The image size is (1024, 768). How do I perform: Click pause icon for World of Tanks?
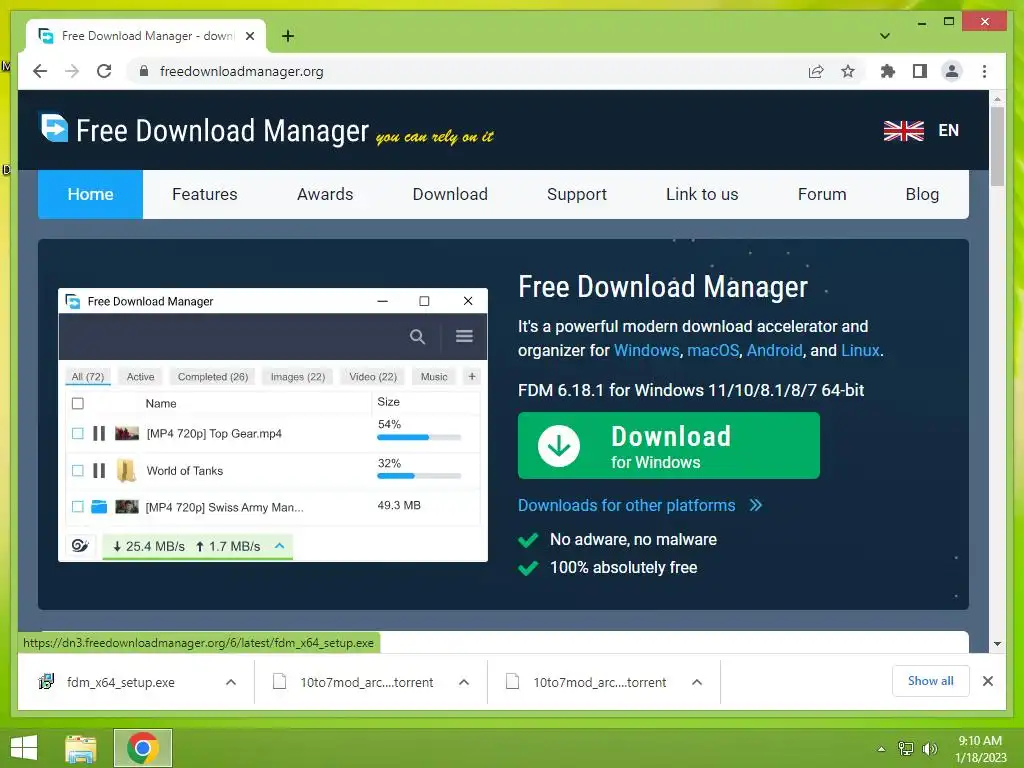click(99, 470)
